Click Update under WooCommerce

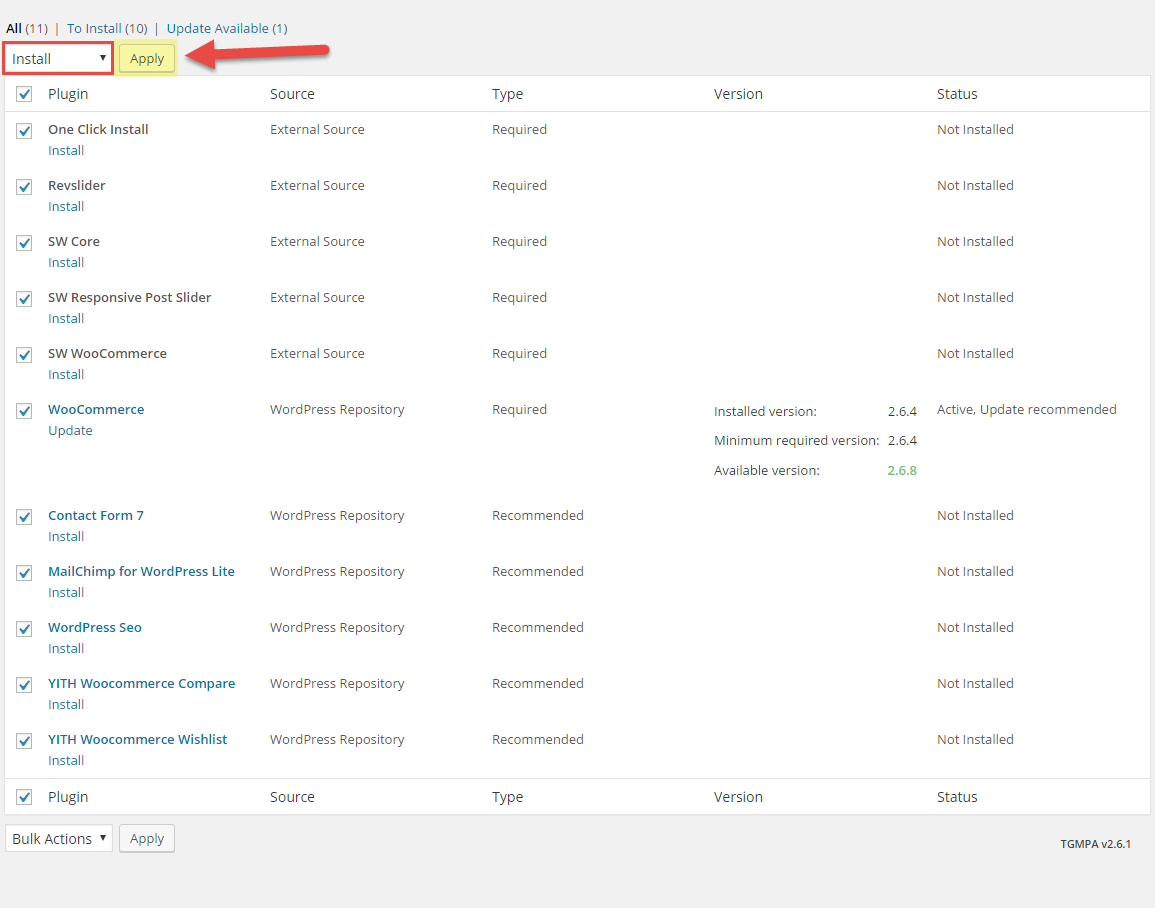click(x=71, y=431)
